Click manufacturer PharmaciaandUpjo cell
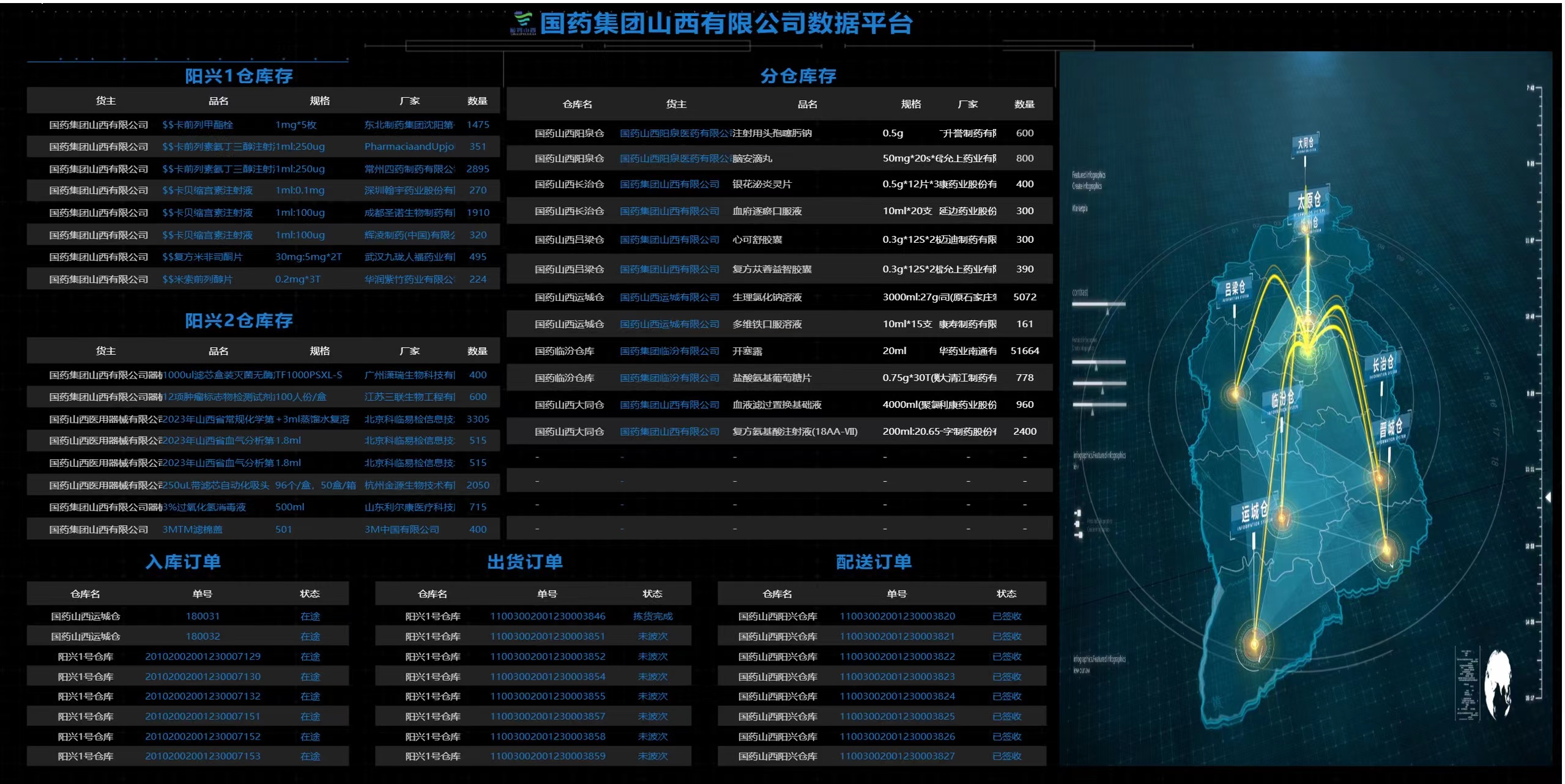Image resolution: width=1565 pixels, height=784 pixels. 409,147
